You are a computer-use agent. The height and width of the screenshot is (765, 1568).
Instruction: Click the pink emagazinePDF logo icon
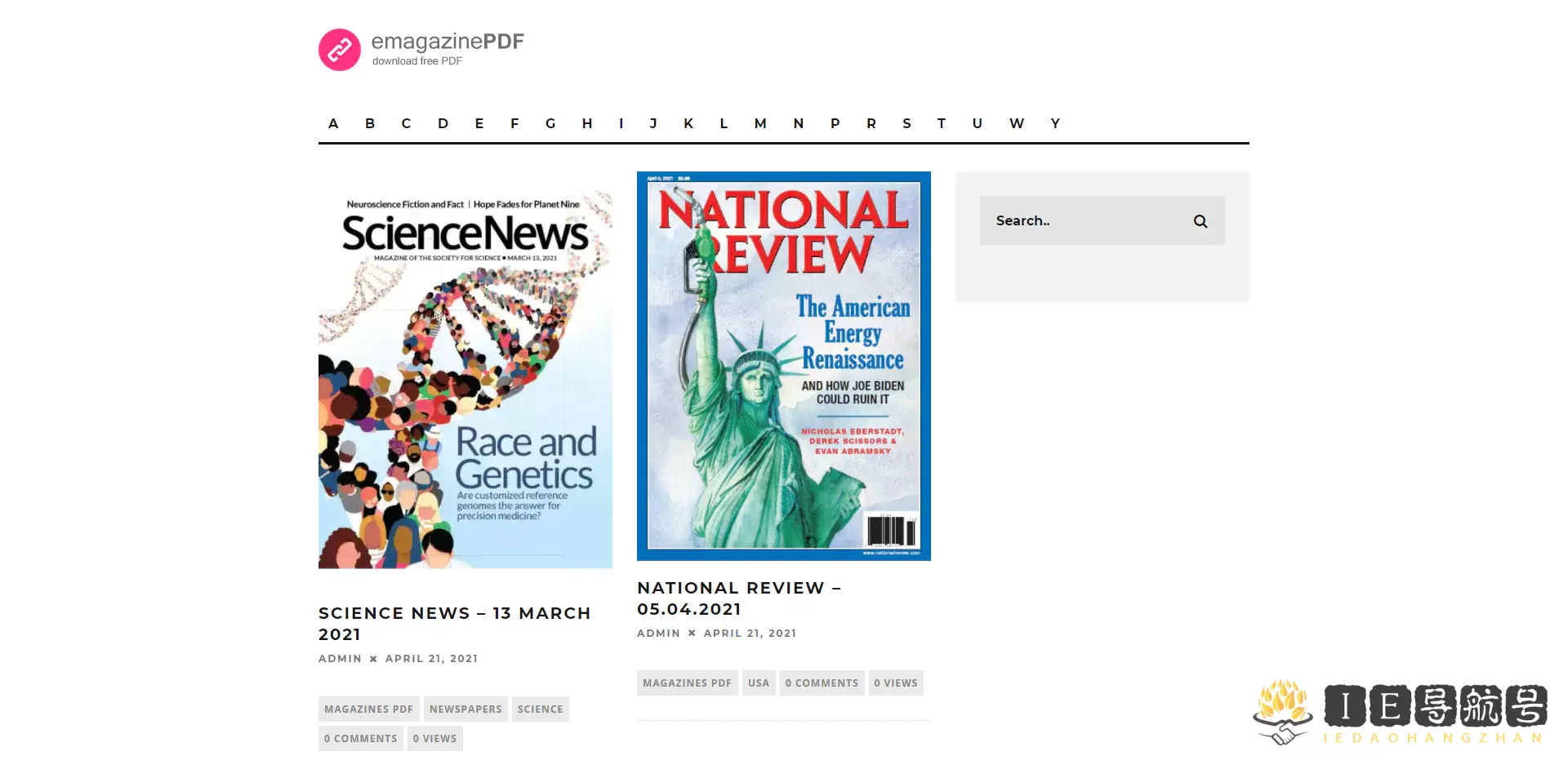click(x=340, y=49)
